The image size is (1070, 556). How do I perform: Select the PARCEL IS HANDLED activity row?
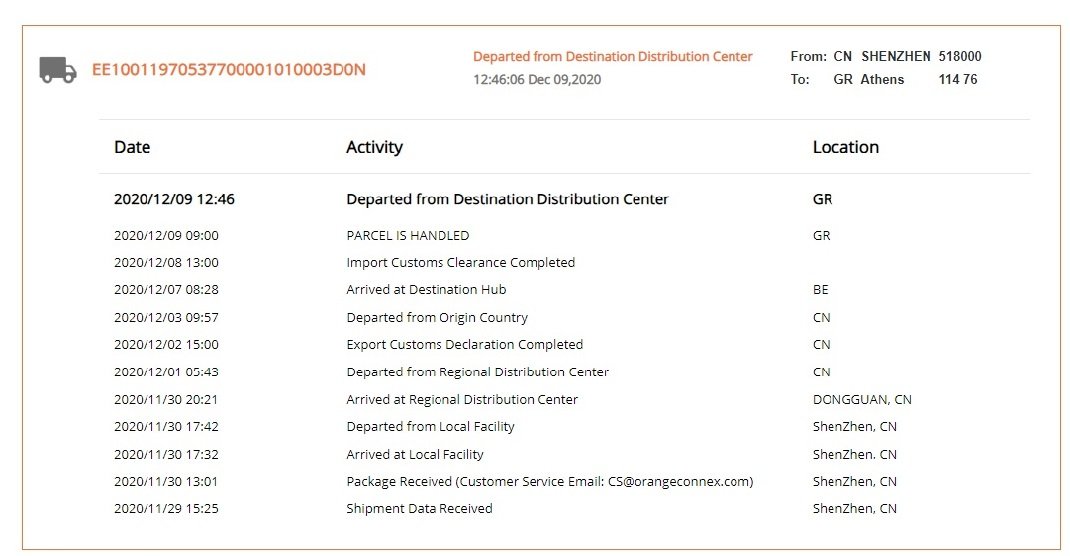tap(407, 236)
